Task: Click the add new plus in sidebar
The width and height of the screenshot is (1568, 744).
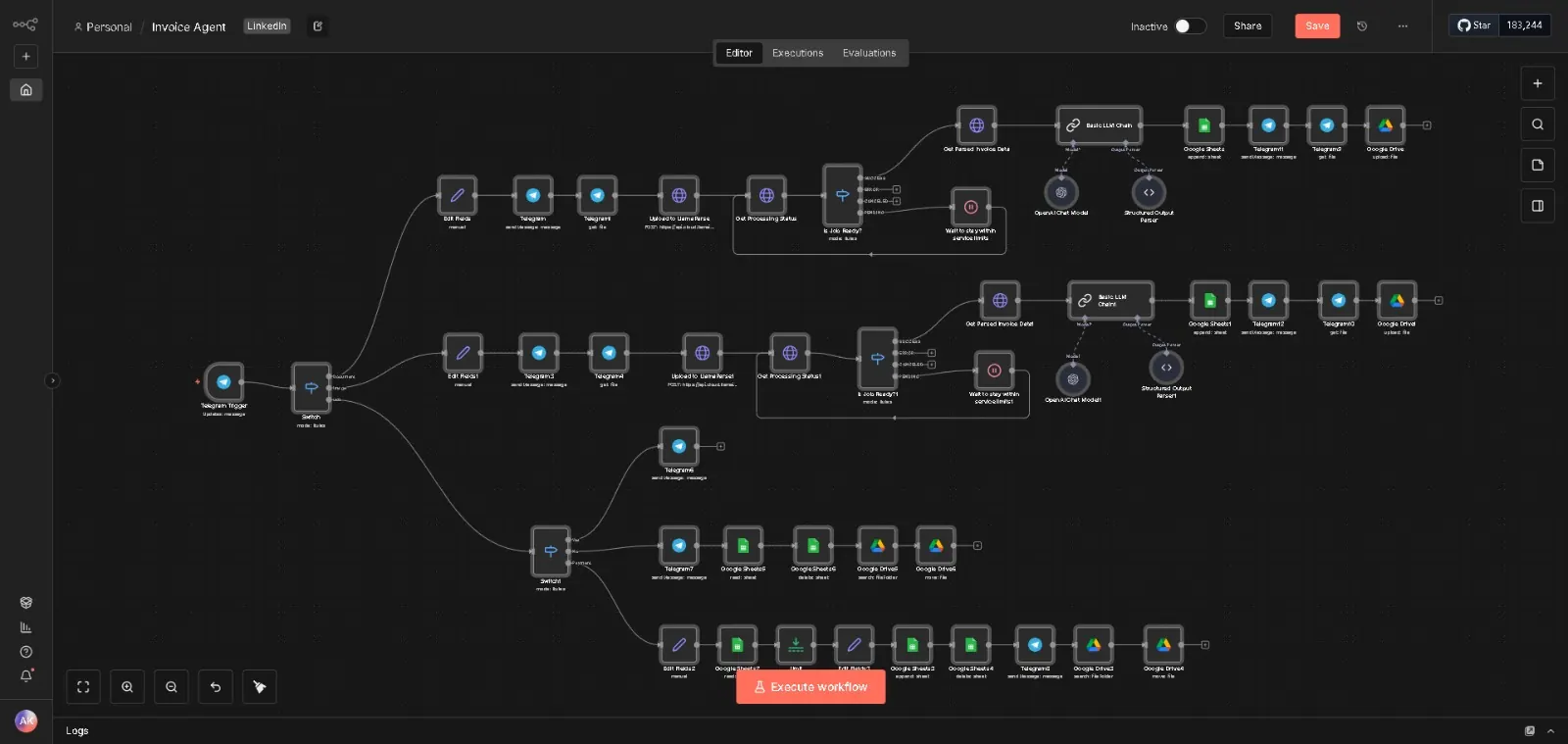Action: [26, 57]
